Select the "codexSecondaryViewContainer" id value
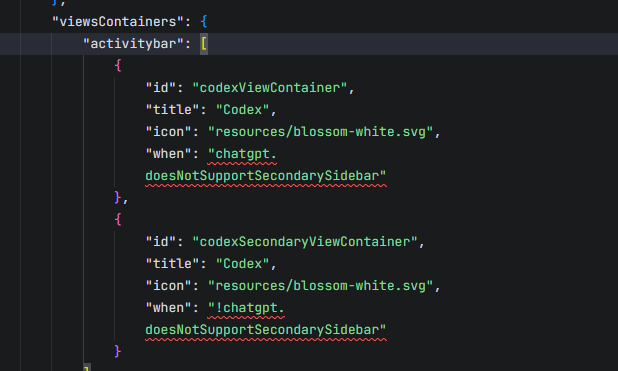 [x=305, y=241]
